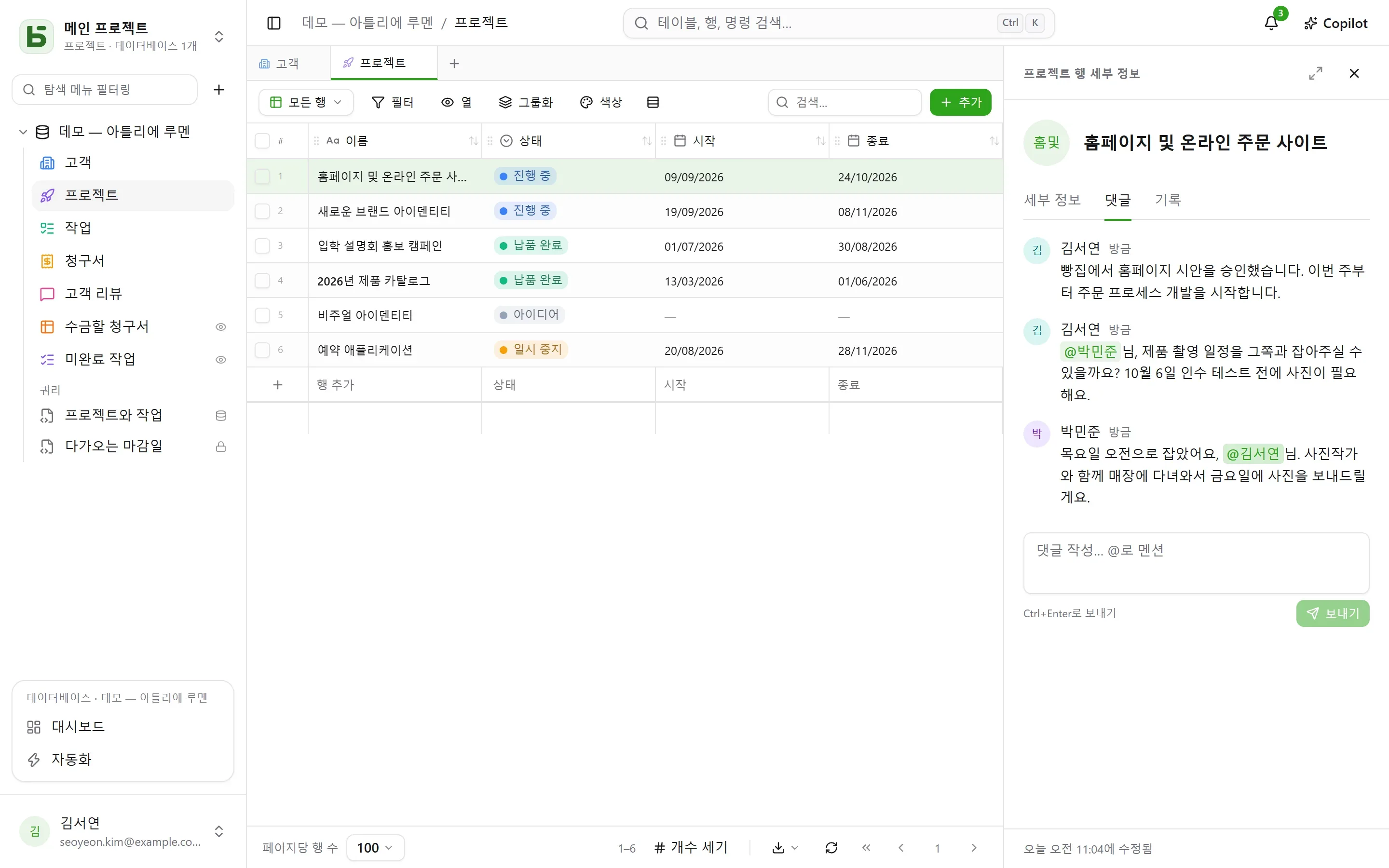The image size is (1389, 868).
Task: Collapse the 데모 — 아틀리에 루멘 tree
Action: click(x=23, y=132)
